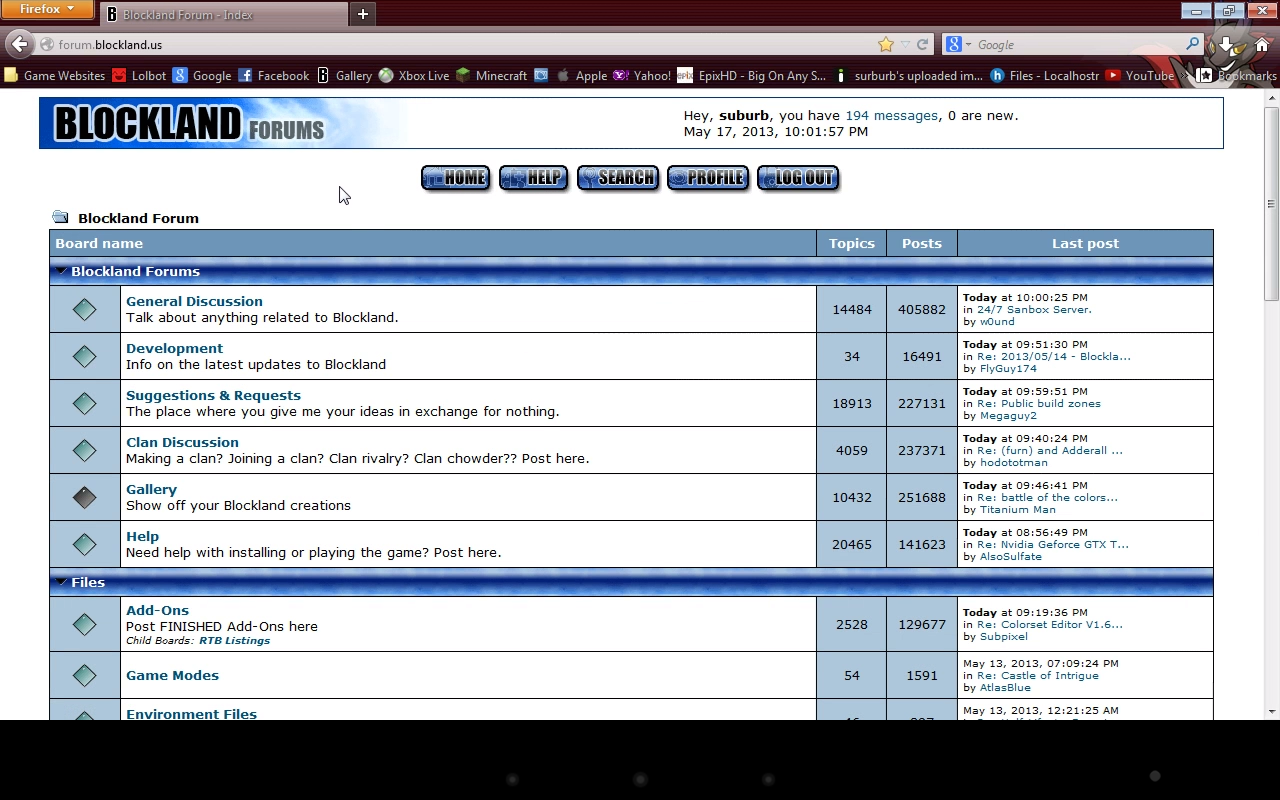Open the Bookmarks menu button

point(1237,75)
